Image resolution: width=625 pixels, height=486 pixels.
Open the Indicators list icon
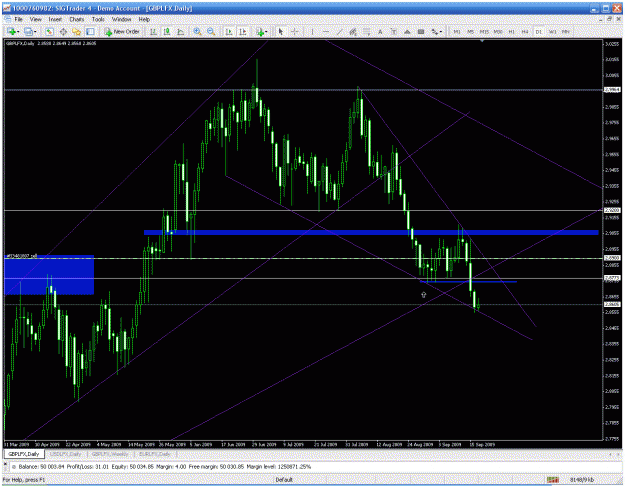[260, 31]
